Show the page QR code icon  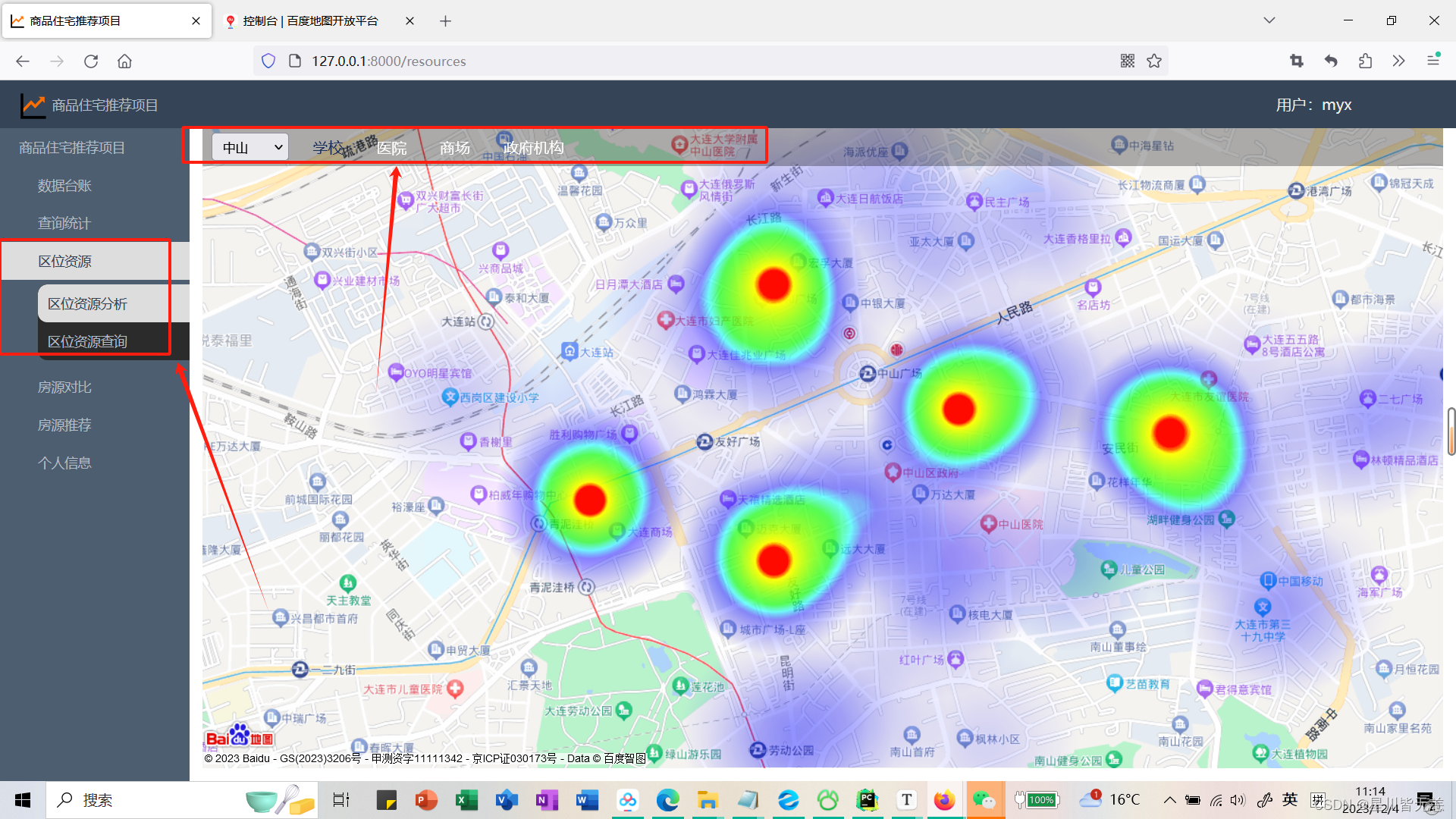[1128, 61]
